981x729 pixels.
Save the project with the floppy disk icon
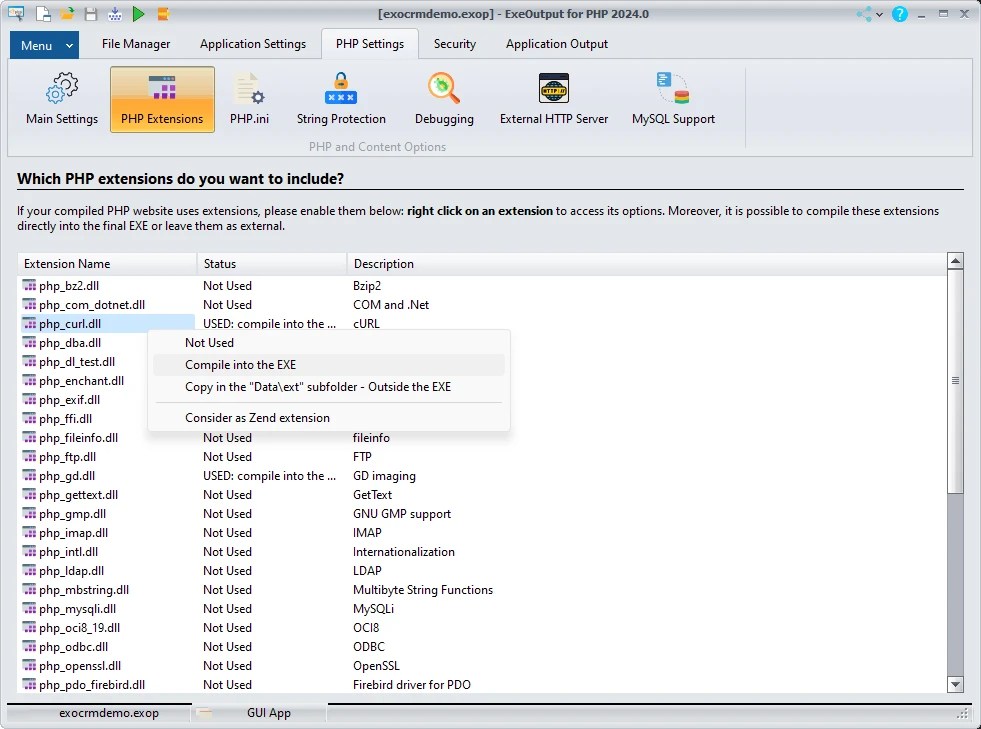pos(91,13)
